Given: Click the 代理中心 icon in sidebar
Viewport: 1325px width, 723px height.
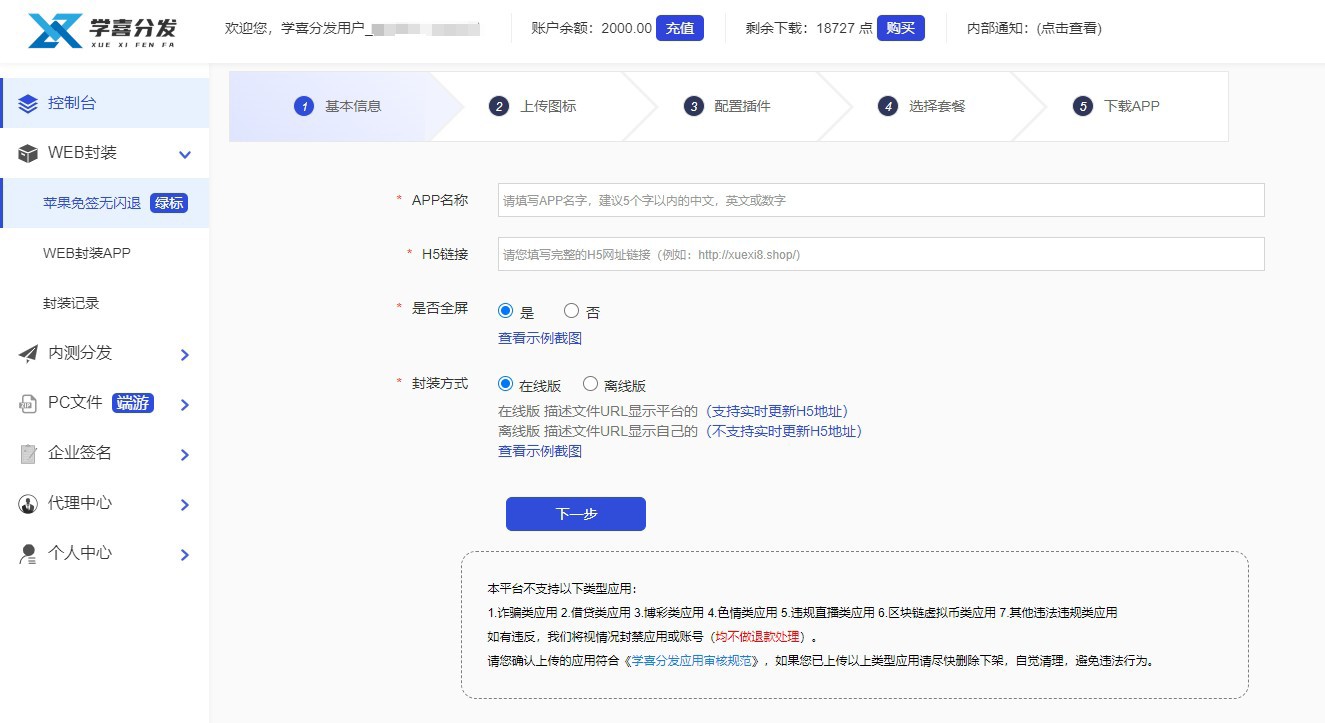Looking at the screenshot, I should click(x=28, y=503).
